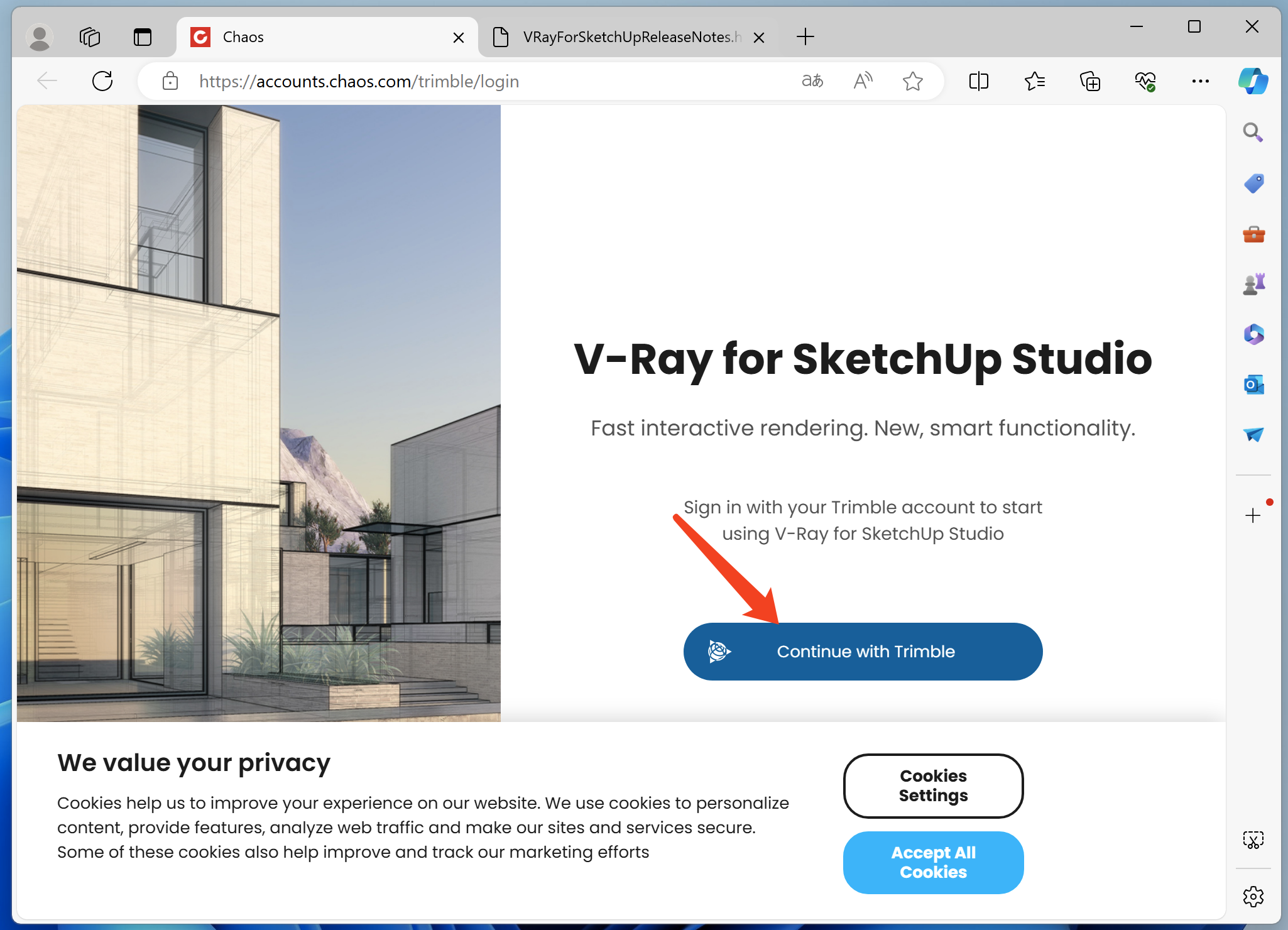Open a new browser tab
Viewport: 1288px width, 930px height.
(805, 37)
